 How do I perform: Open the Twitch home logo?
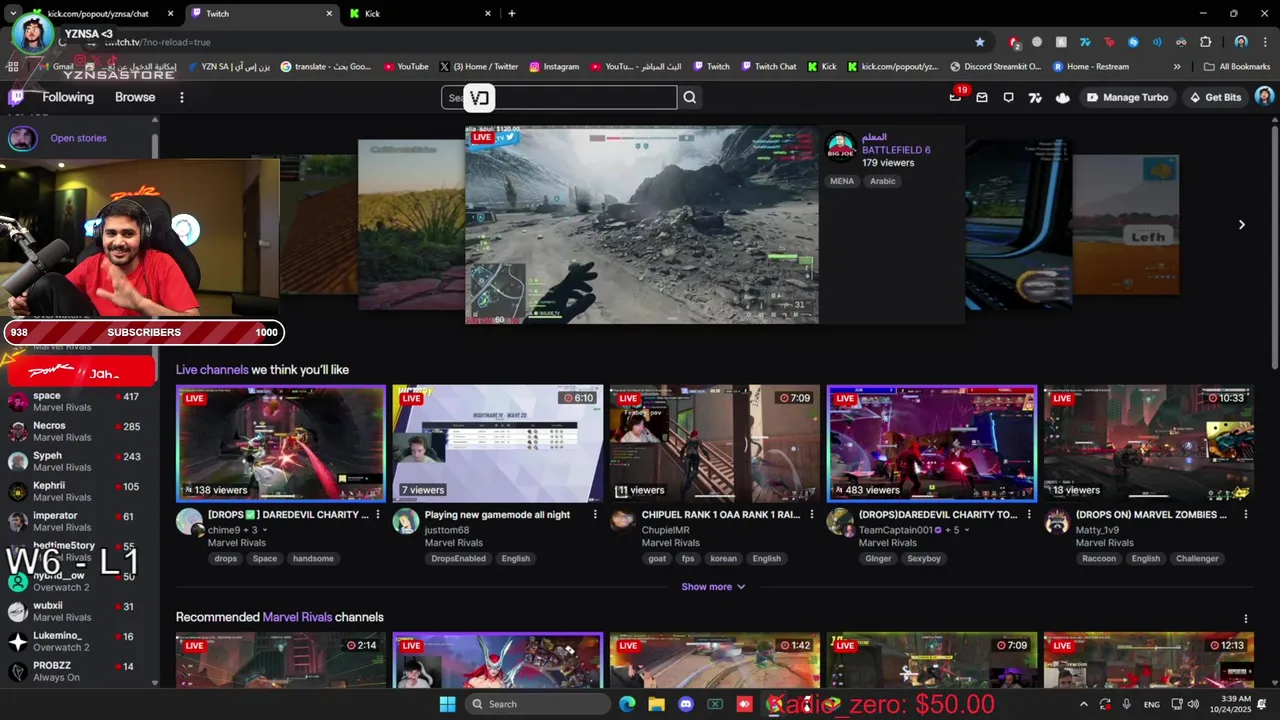[x=16, y=97]
